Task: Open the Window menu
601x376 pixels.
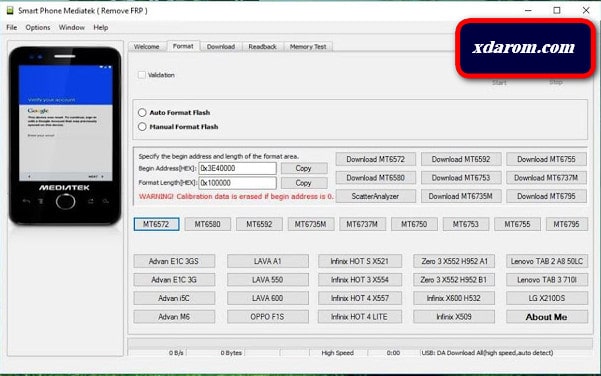Action: [x=71, y=28]
